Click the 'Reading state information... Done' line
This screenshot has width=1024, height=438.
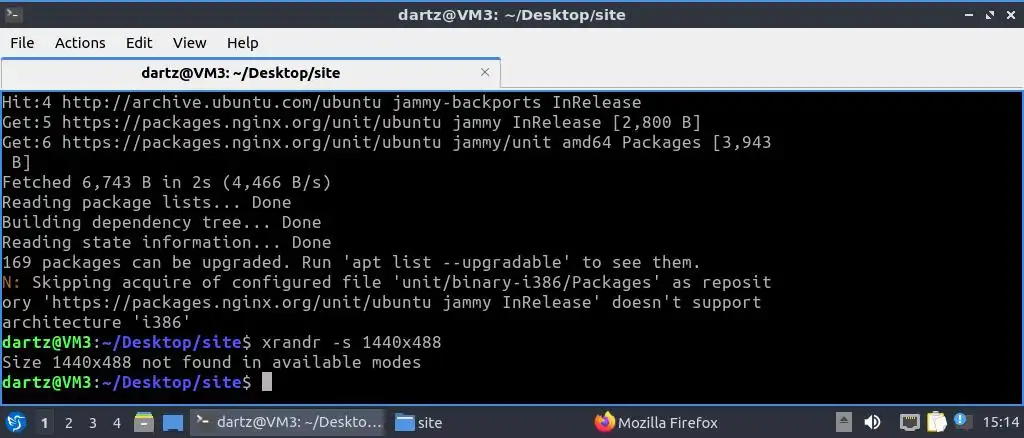tap(167, 242)
